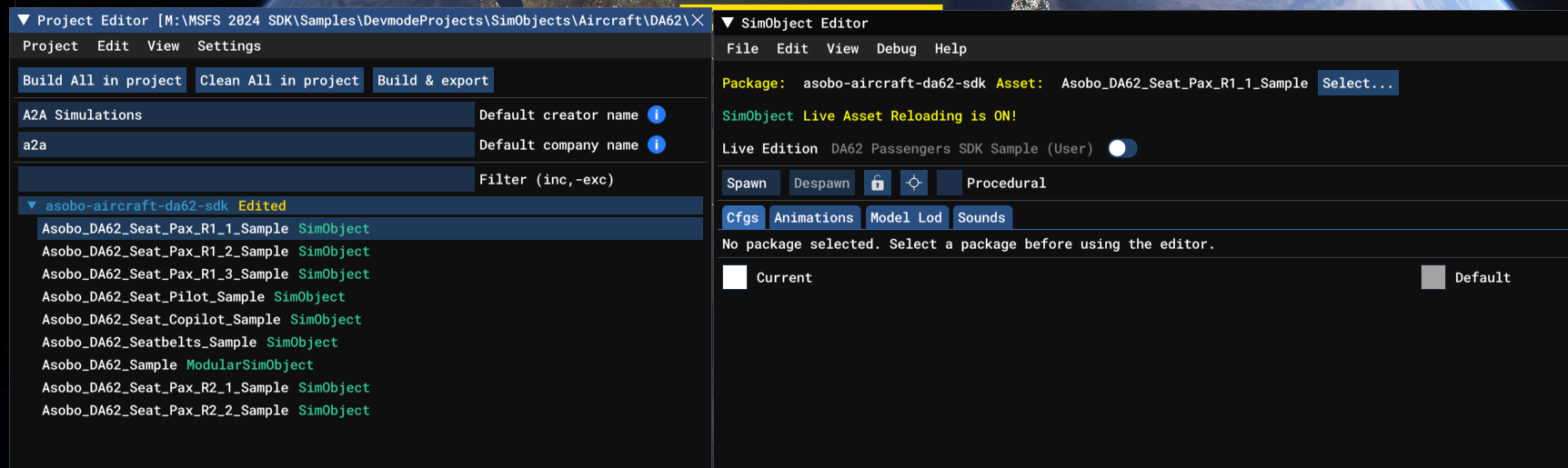Collapse the asobo-aircraft-da62-sdk tree node
This screenshot has height=468, width=1568.
(x=32, y=205)
